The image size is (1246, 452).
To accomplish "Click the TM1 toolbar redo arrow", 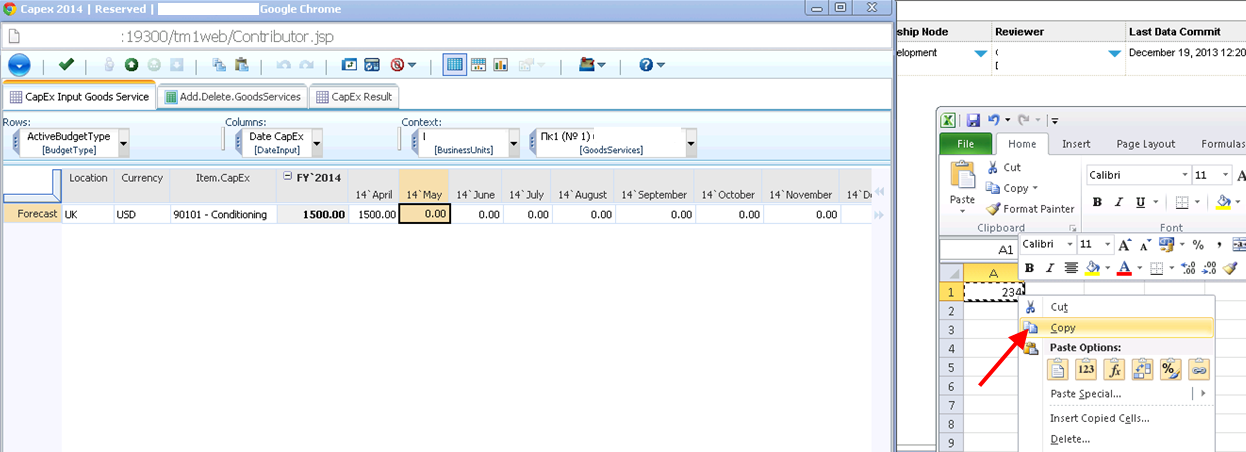I will [x=306, y=65].
